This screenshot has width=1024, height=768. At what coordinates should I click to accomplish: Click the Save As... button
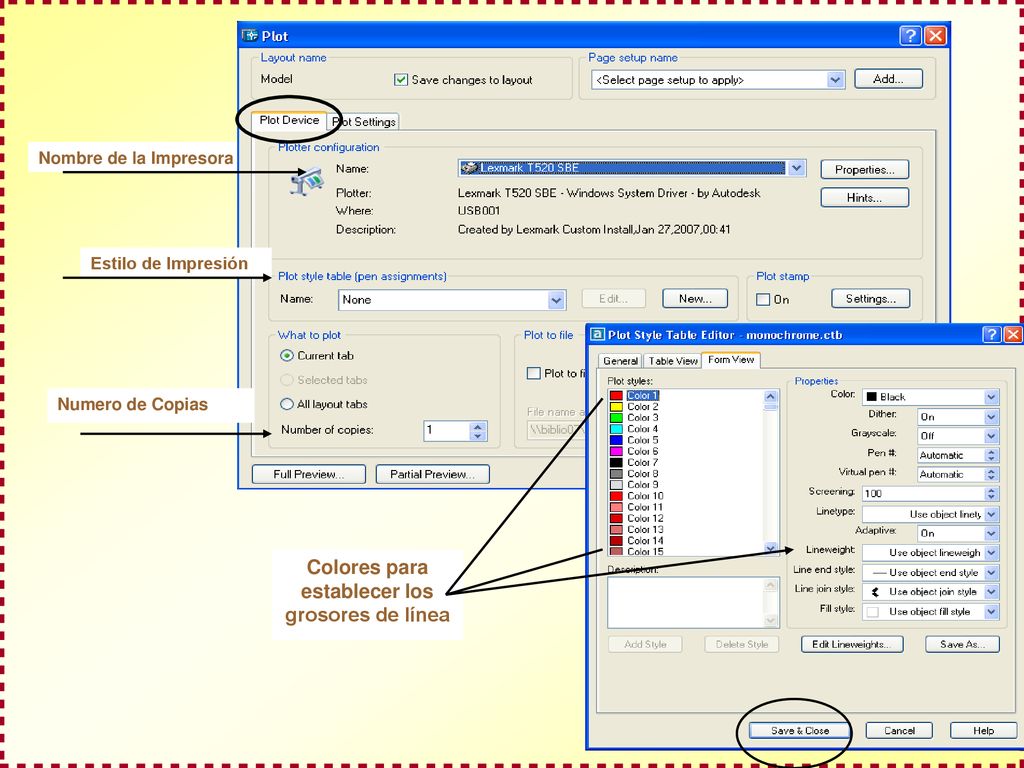point(962,644)
